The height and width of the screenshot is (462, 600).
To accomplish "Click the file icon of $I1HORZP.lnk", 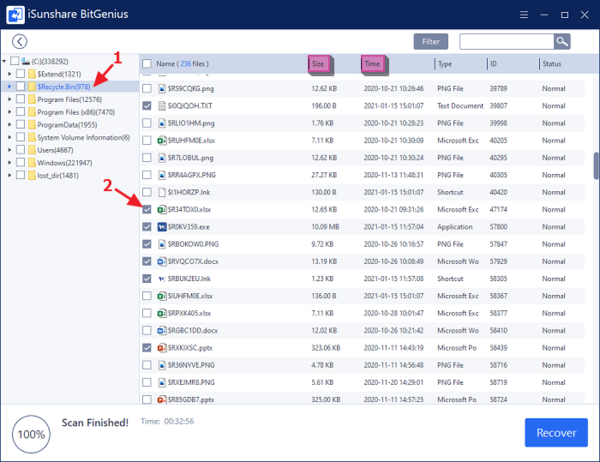I will (x=162, y=192).
